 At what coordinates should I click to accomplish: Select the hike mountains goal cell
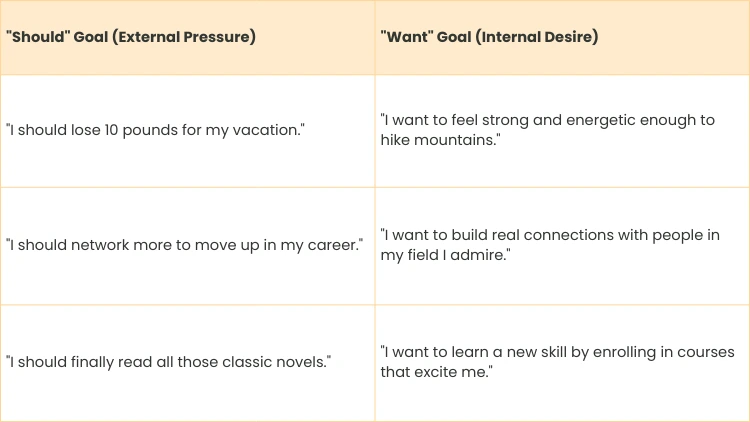[547, 130]
